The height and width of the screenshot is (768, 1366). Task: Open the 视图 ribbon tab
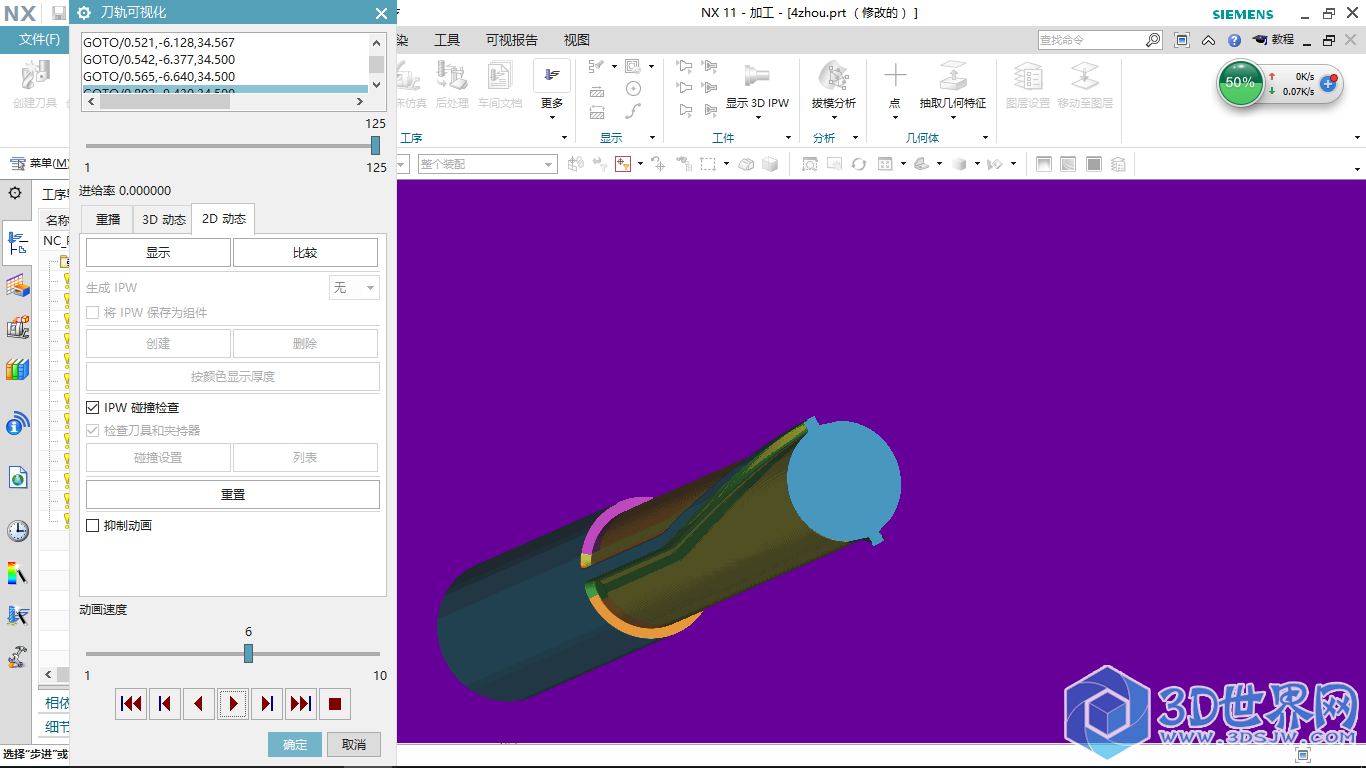(x=576, y=40)
